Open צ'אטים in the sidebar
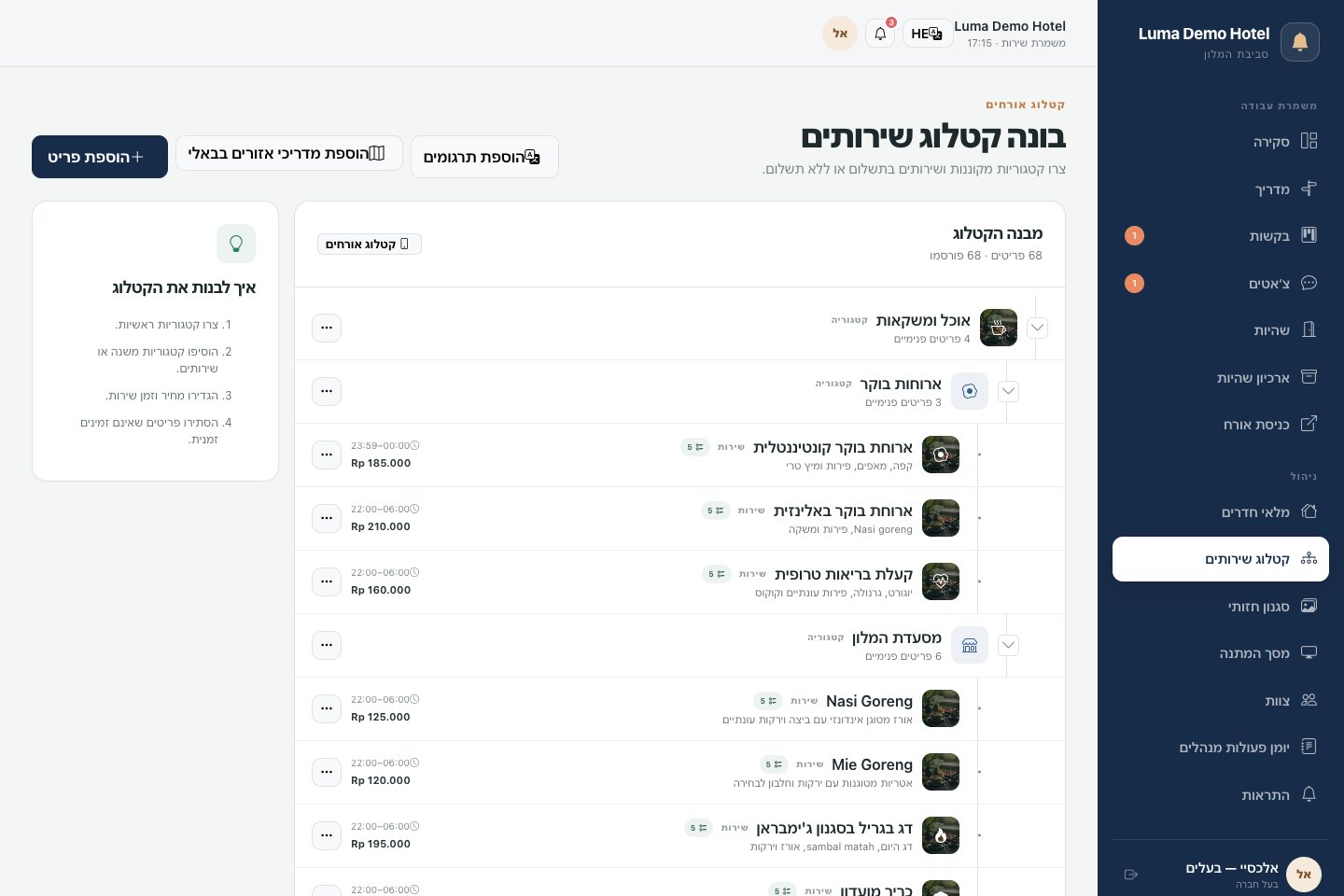 [x=1221, y=283]
